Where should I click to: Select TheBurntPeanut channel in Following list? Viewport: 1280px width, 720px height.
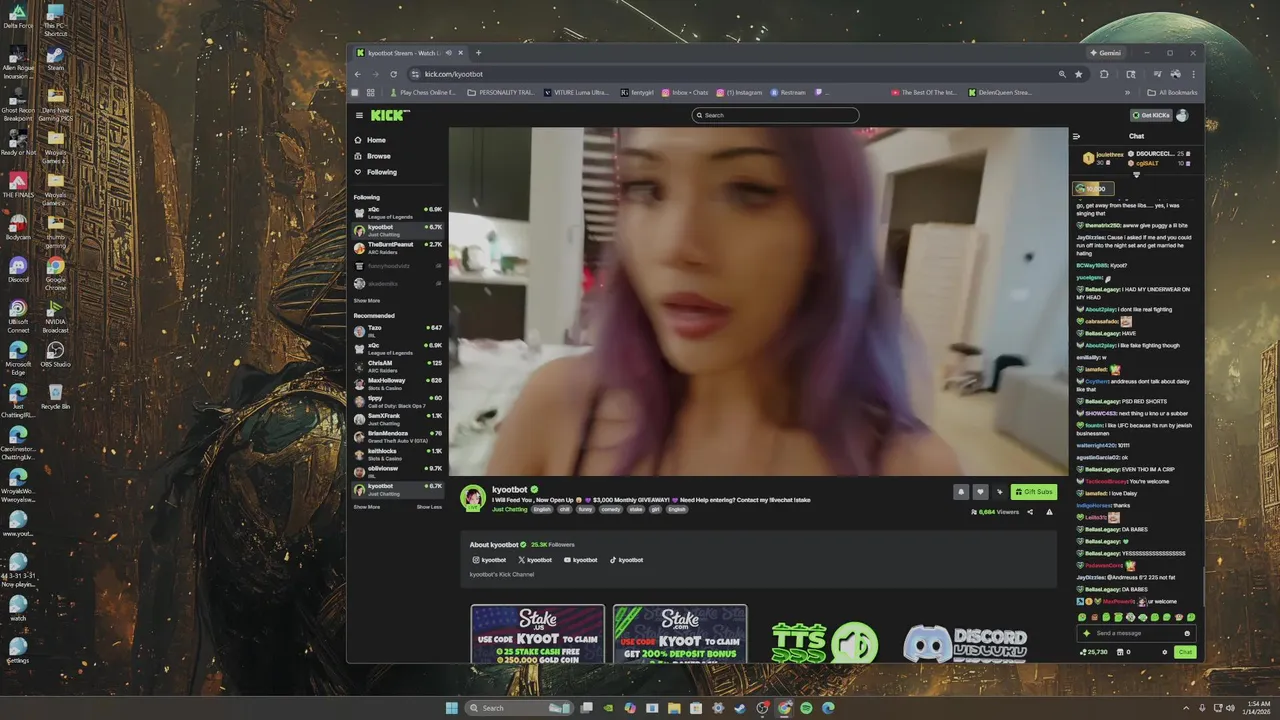click(397, 247)
